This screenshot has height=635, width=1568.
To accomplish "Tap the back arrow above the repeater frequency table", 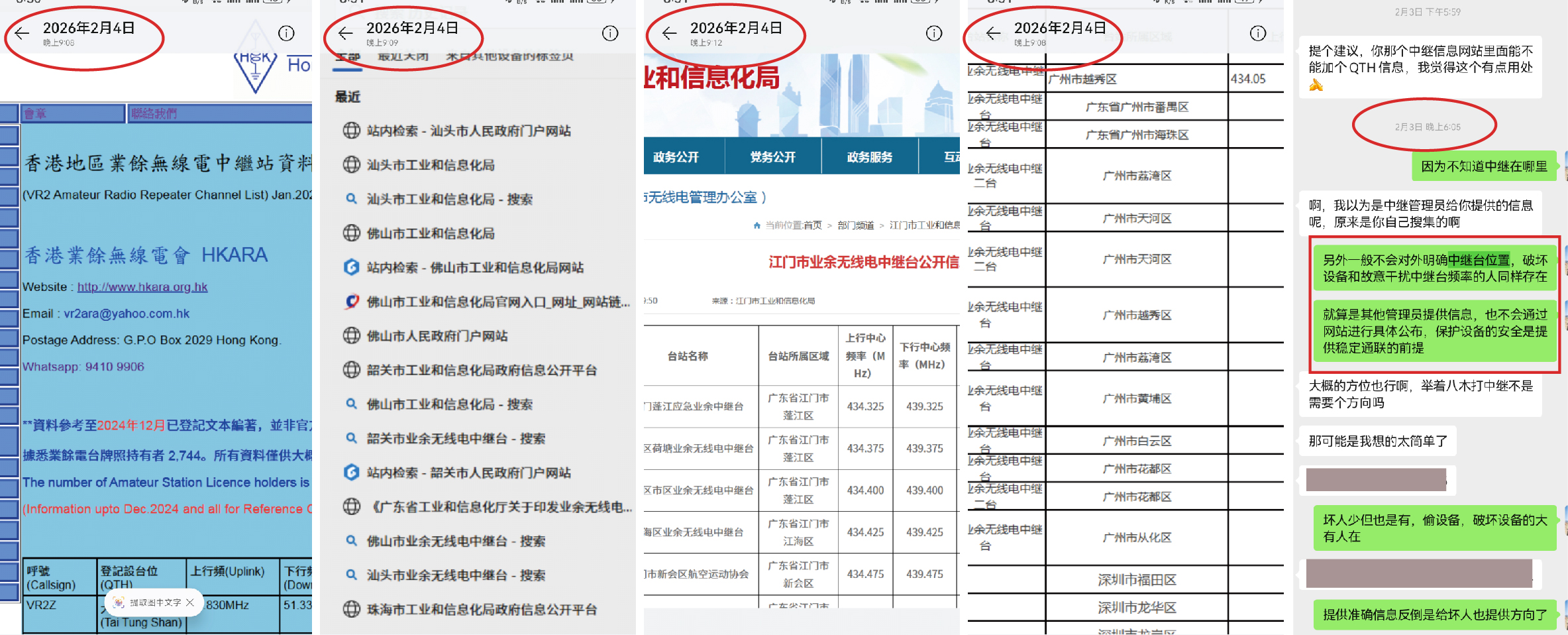I will pyautogui.click(x=992, y=32).
